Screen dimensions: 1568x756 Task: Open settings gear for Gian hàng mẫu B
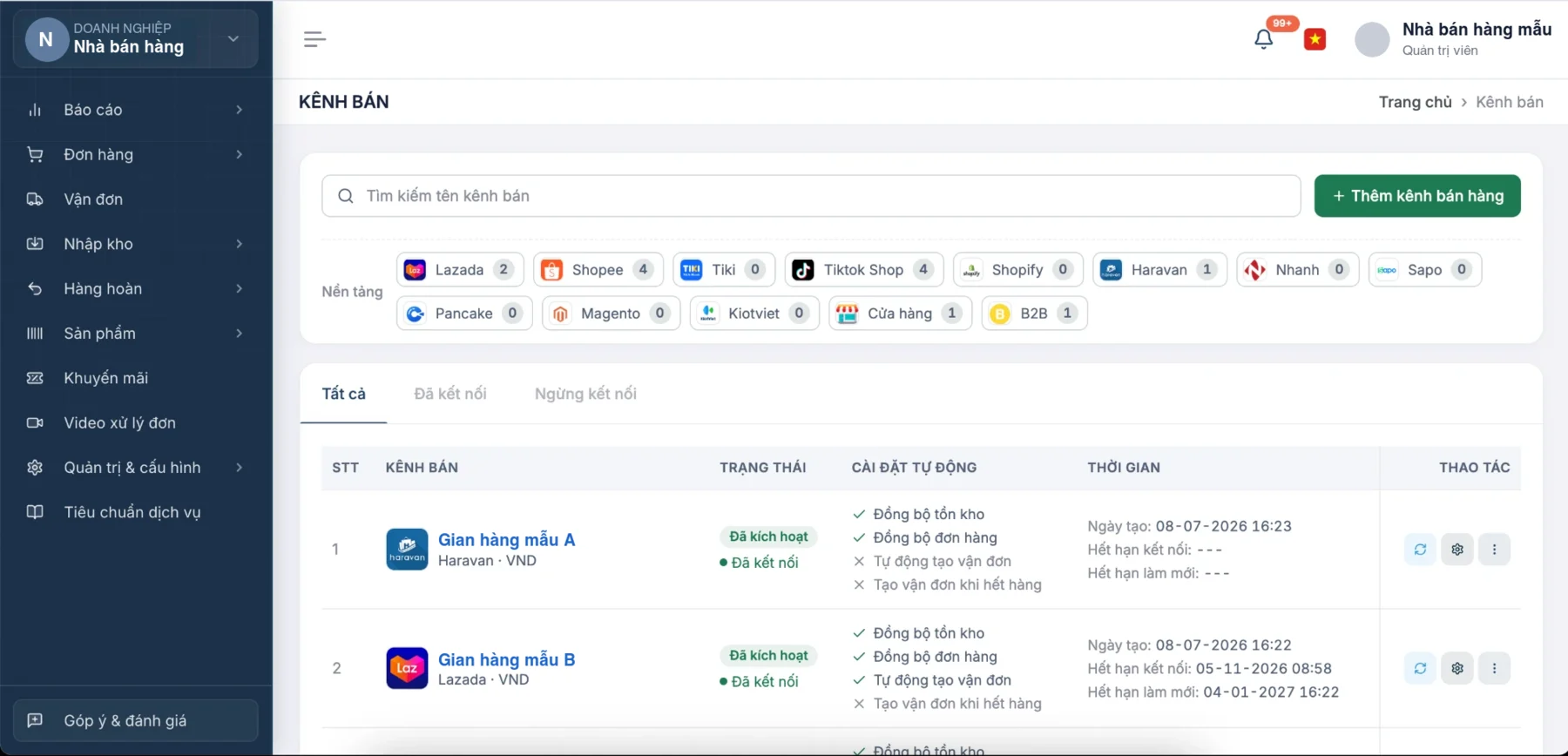[x=1457, y=668]
